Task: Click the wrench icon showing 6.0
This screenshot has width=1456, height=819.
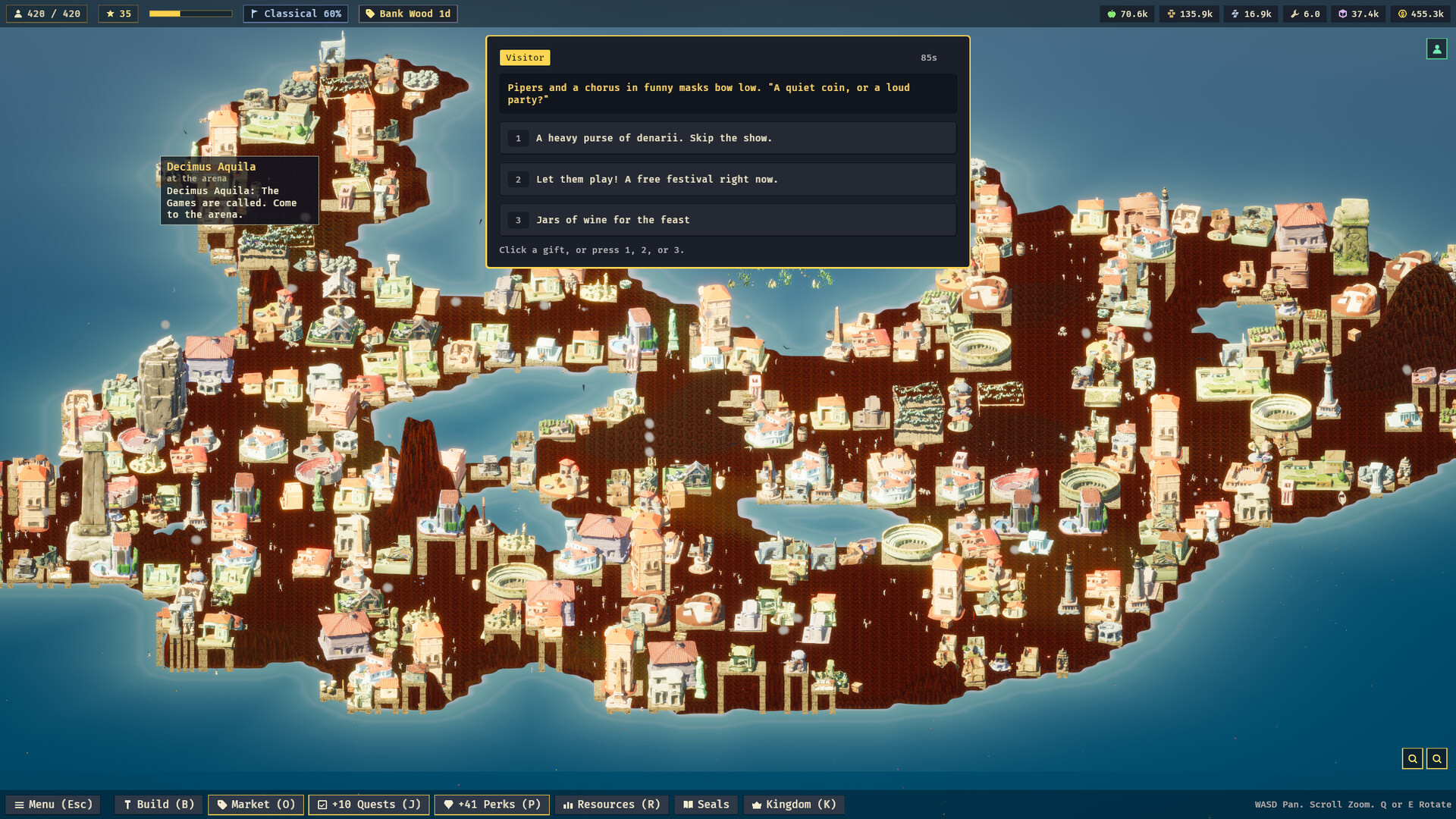Action: pos(1294,14)
